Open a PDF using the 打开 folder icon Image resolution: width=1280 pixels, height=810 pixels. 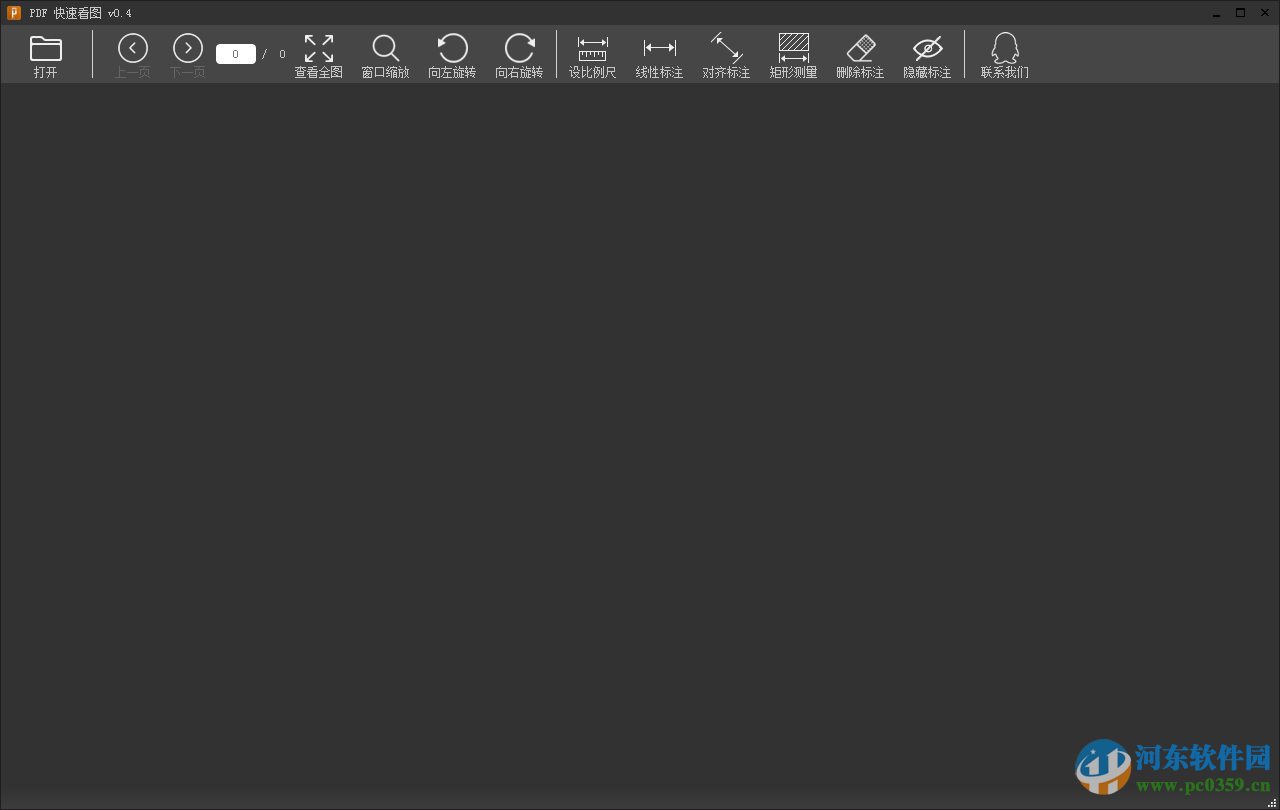pyautogui.click(x=45, y=54)
